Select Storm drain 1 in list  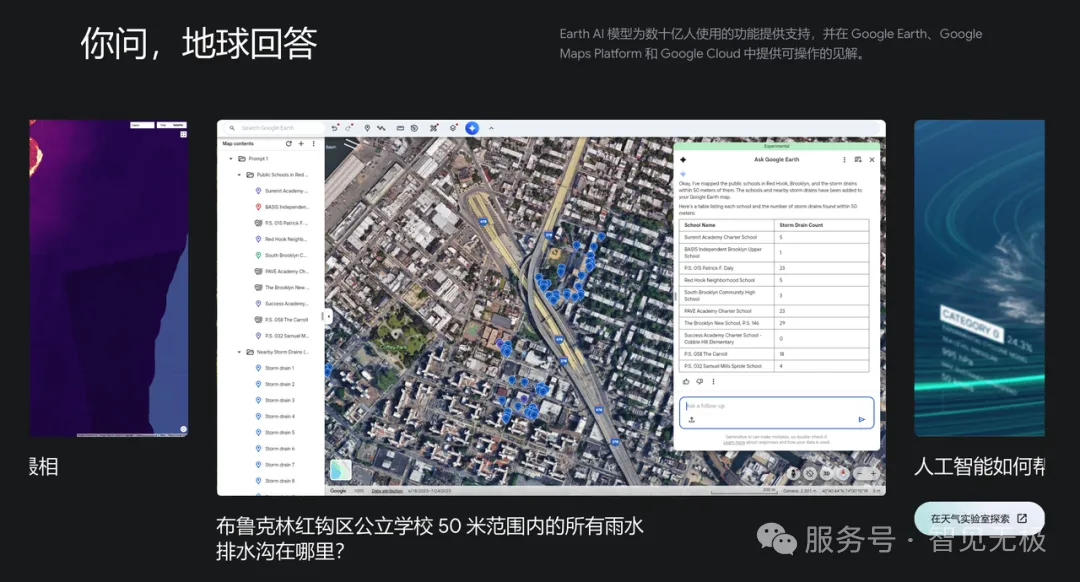[x=271, y=368]
